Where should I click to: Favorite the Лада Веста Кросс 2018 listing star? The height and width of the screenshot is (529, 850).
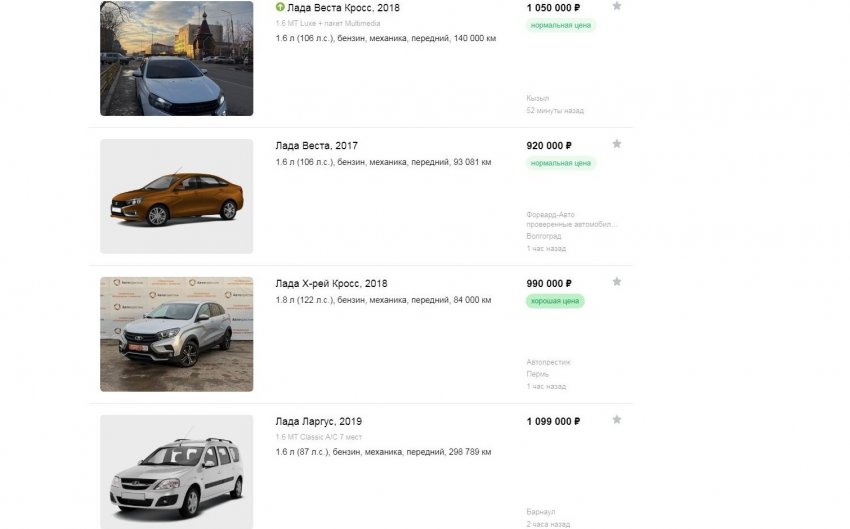tap(616, 7)
